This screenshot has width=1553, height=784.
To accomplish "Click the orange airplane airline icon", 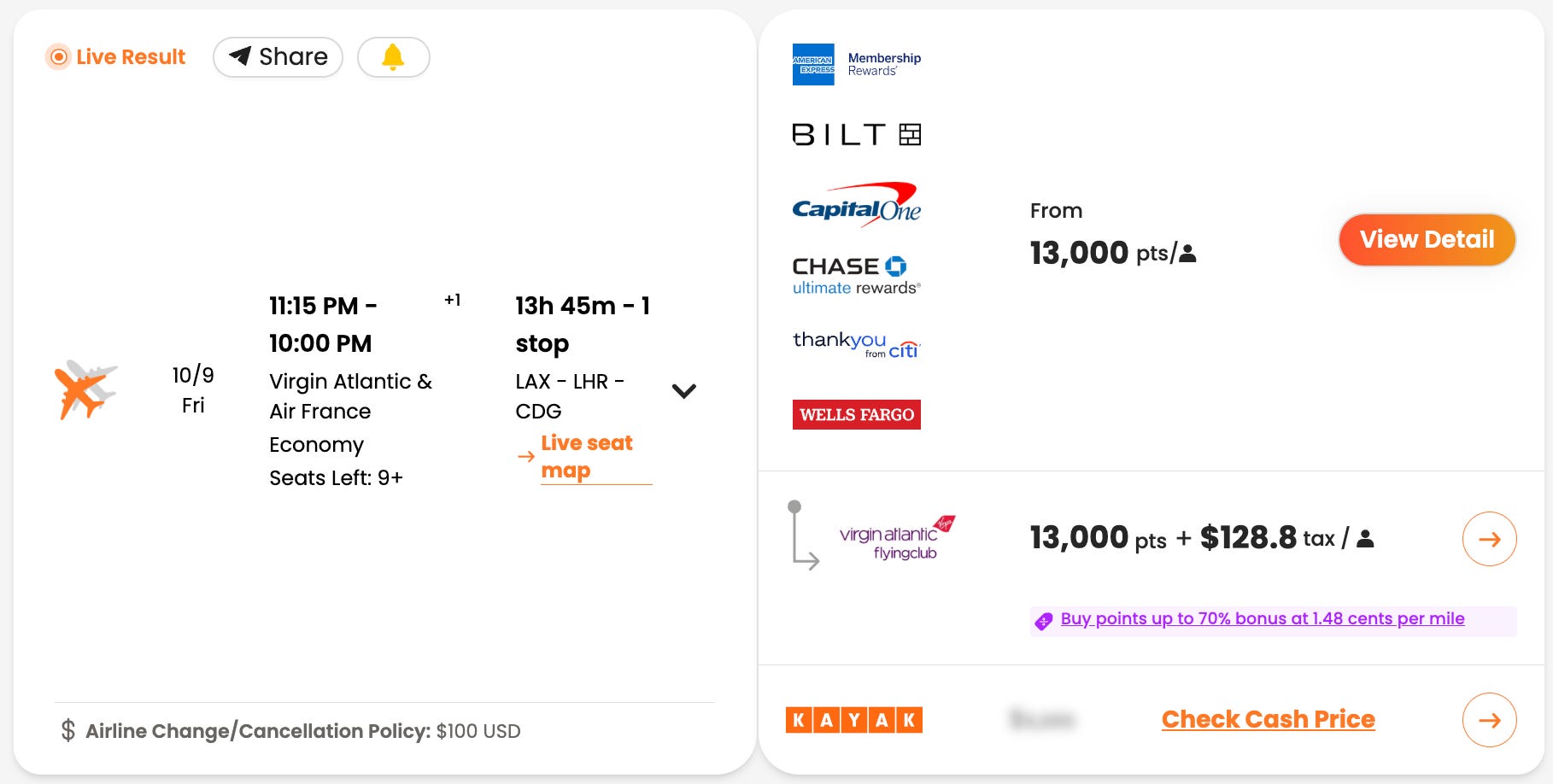I will (x=85, y=390).
